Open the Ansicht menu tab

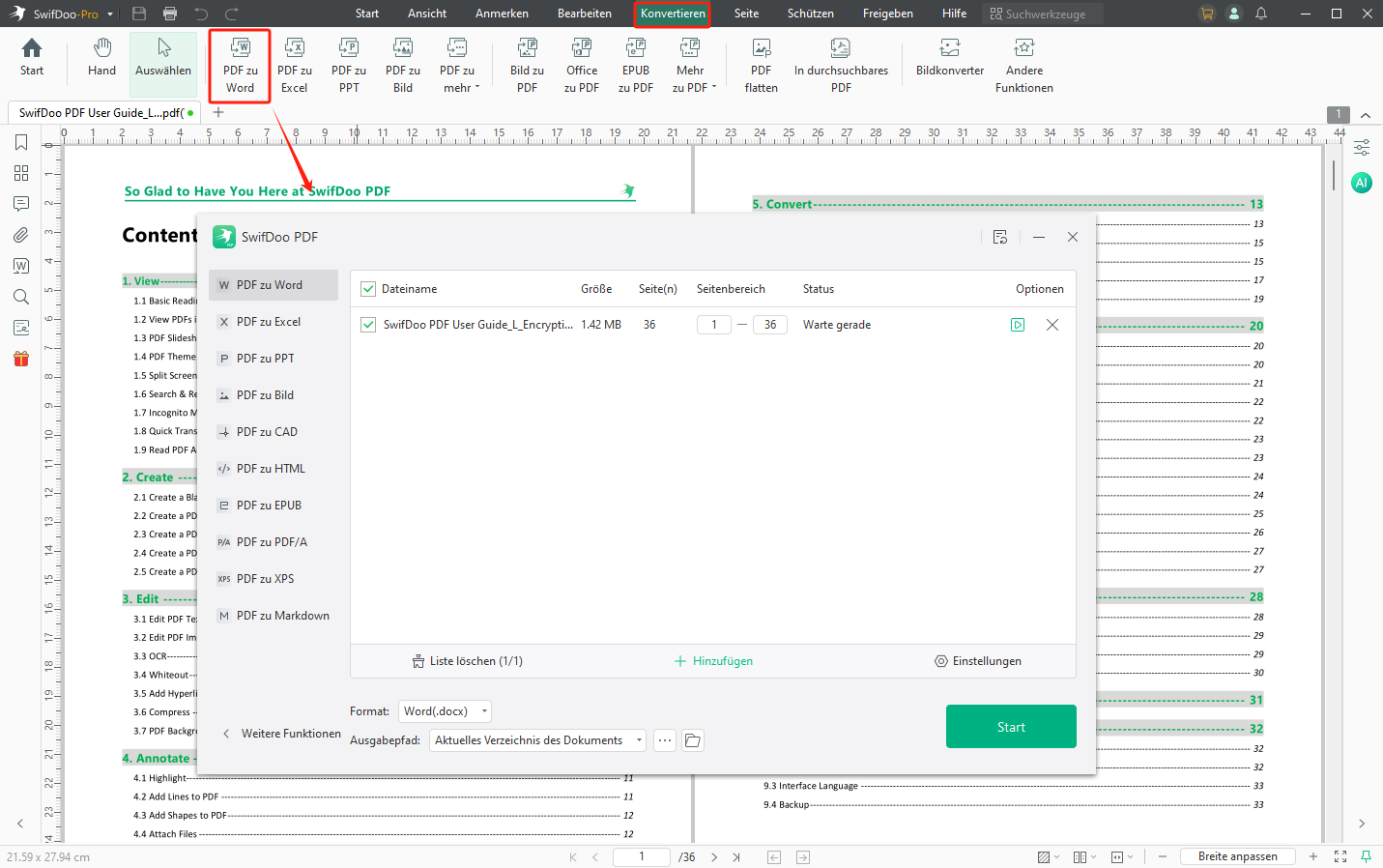427,14
